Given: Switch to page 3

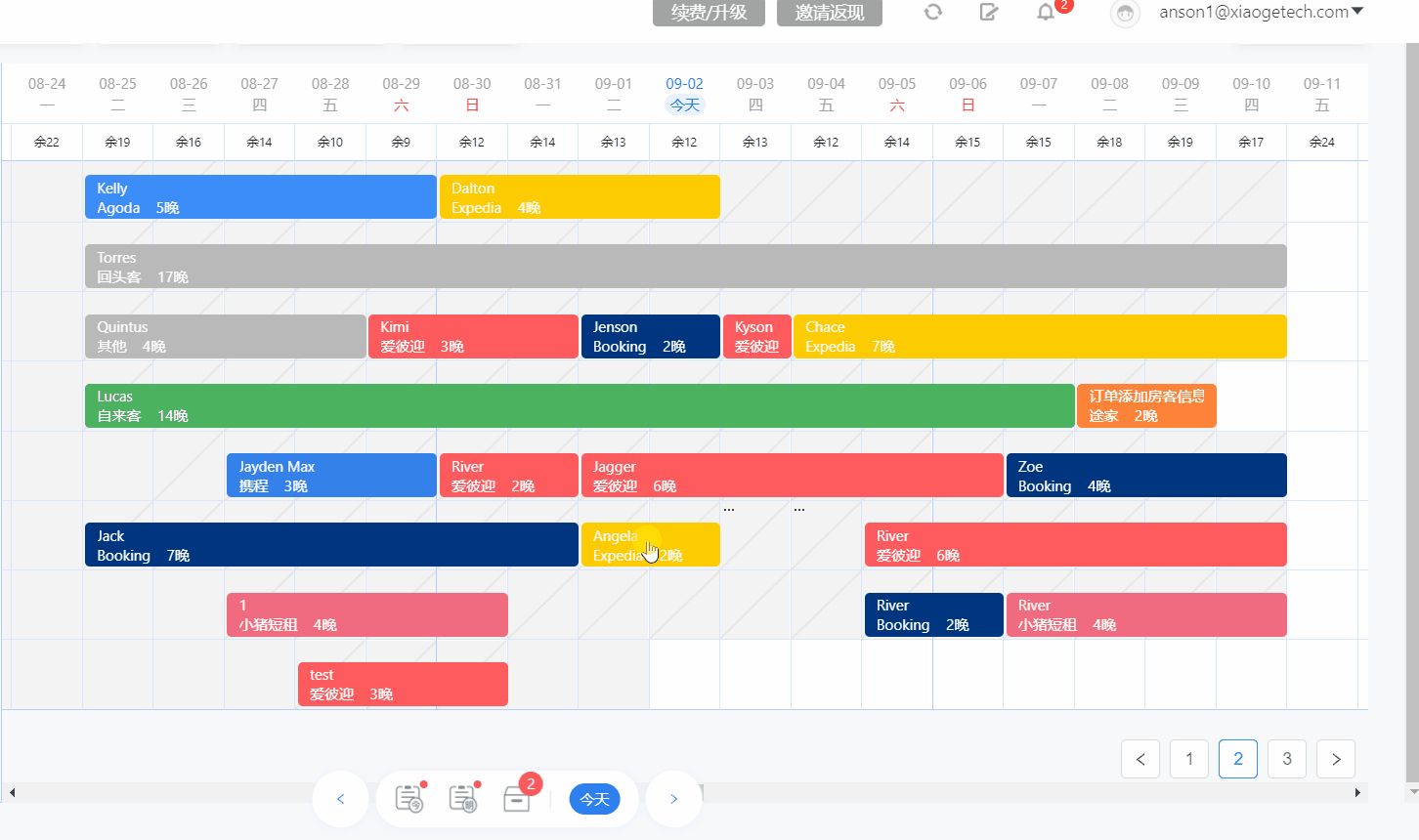Looking at the screenshot, I should tap(1287, 759).
